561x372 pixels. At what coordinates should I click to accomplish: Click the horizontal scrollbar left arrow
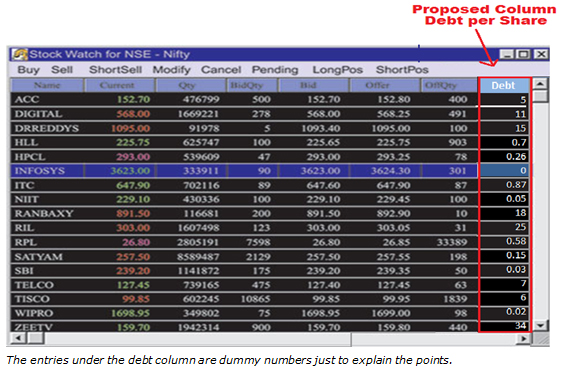(x=18, y=338)
